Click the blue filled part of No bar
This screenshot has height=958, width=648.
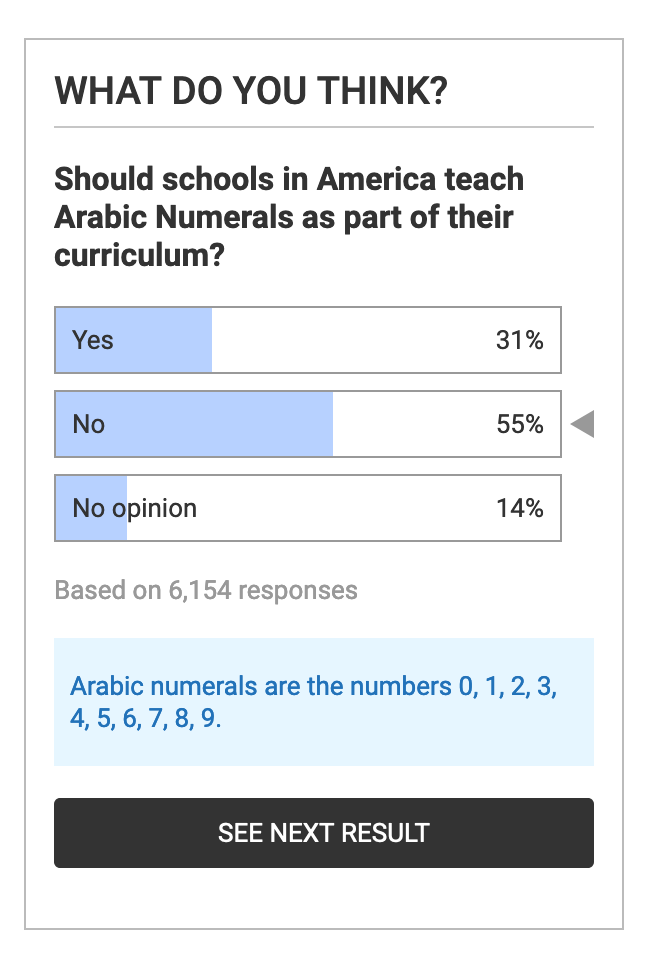pyautogui.click(x=220, y=424)
